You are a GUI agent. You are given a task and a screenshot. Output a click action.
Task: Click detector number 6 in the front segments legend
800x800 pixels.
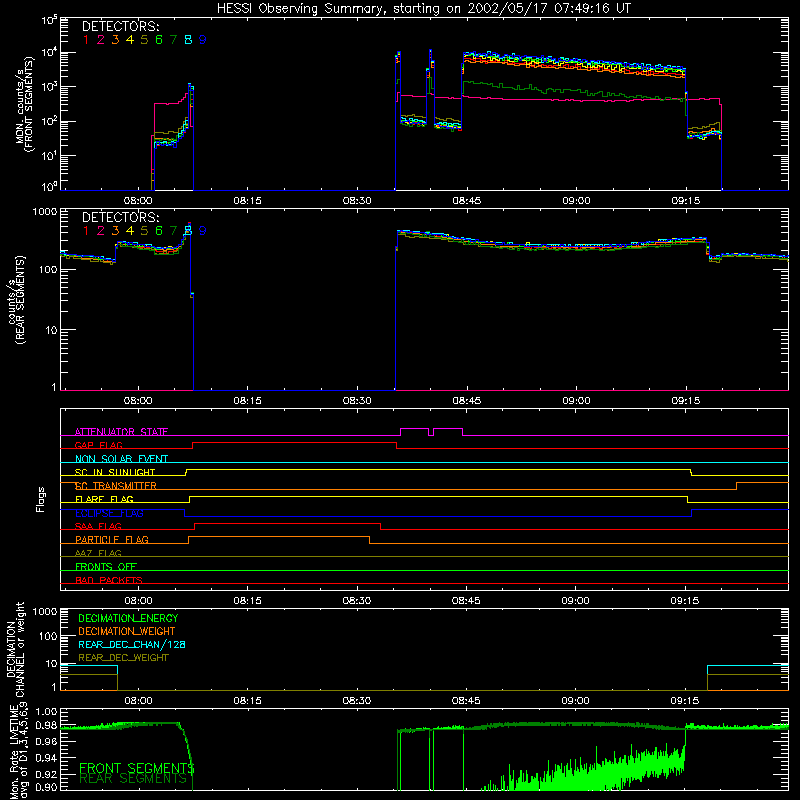click(159, 40)
